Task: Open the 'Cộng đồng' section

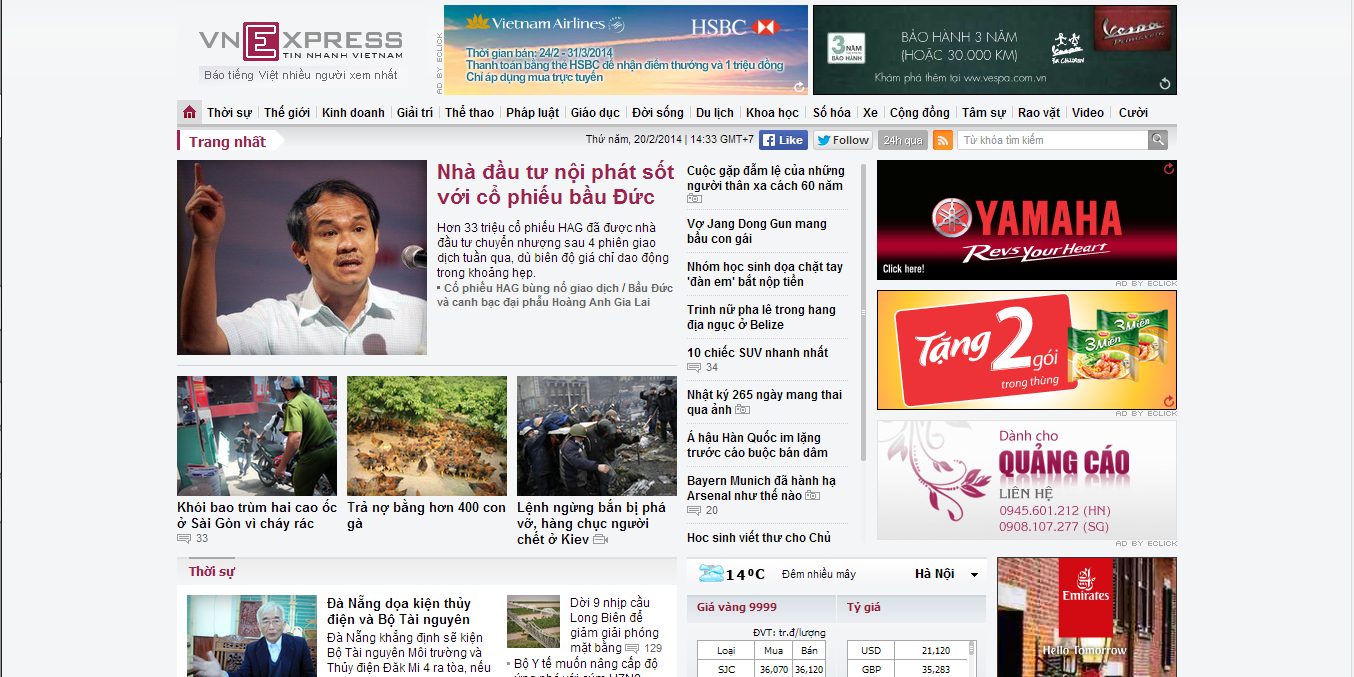Action: [x=920, y=112]
